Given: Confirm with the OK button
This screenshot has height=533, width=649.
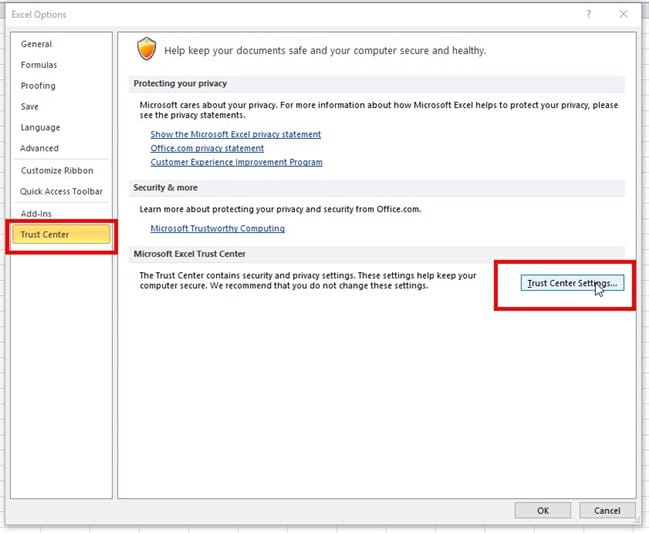Looking at the screenshot, I should click(543, 511).
